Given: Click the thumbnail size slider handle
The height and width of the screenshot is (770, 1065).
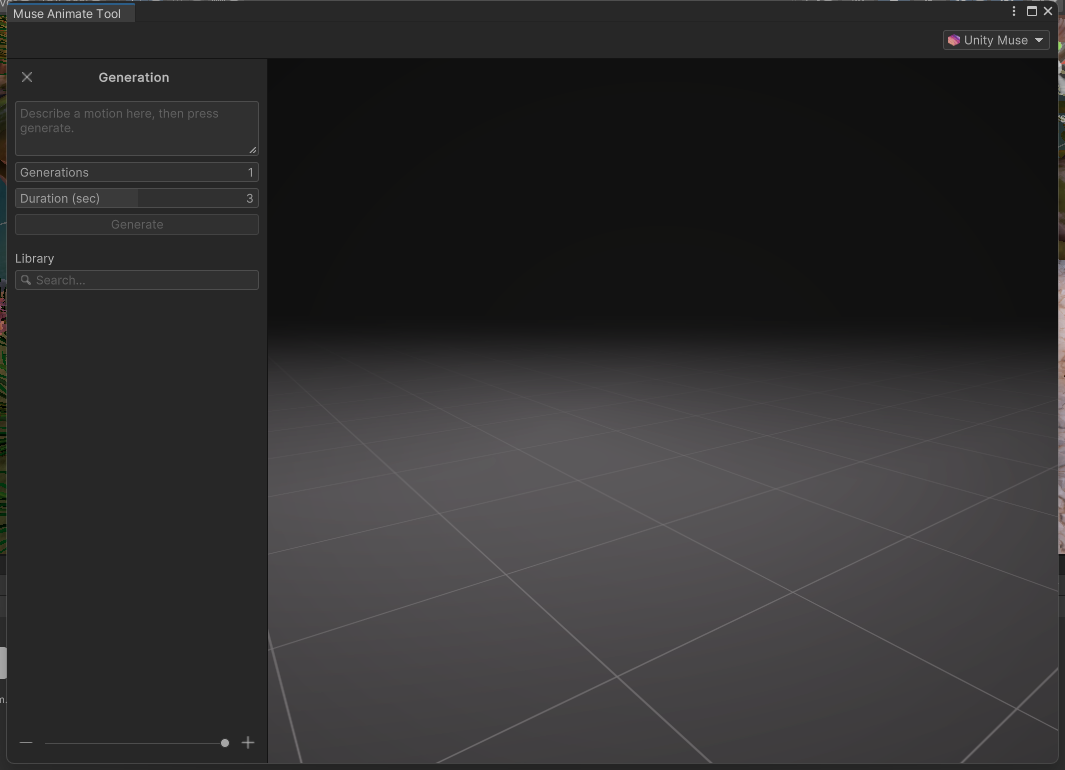Looking at the screenshot, I should [x=225, y=743].
